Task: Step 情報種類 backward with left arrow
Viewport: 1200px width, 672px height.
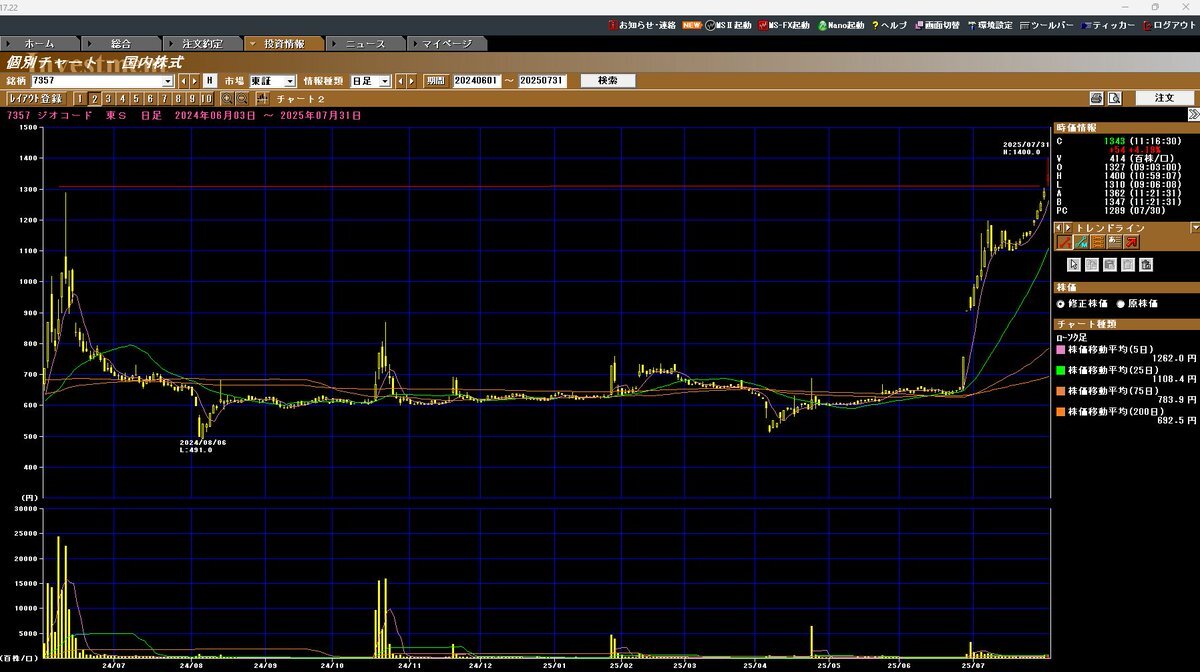Action: 401,80
